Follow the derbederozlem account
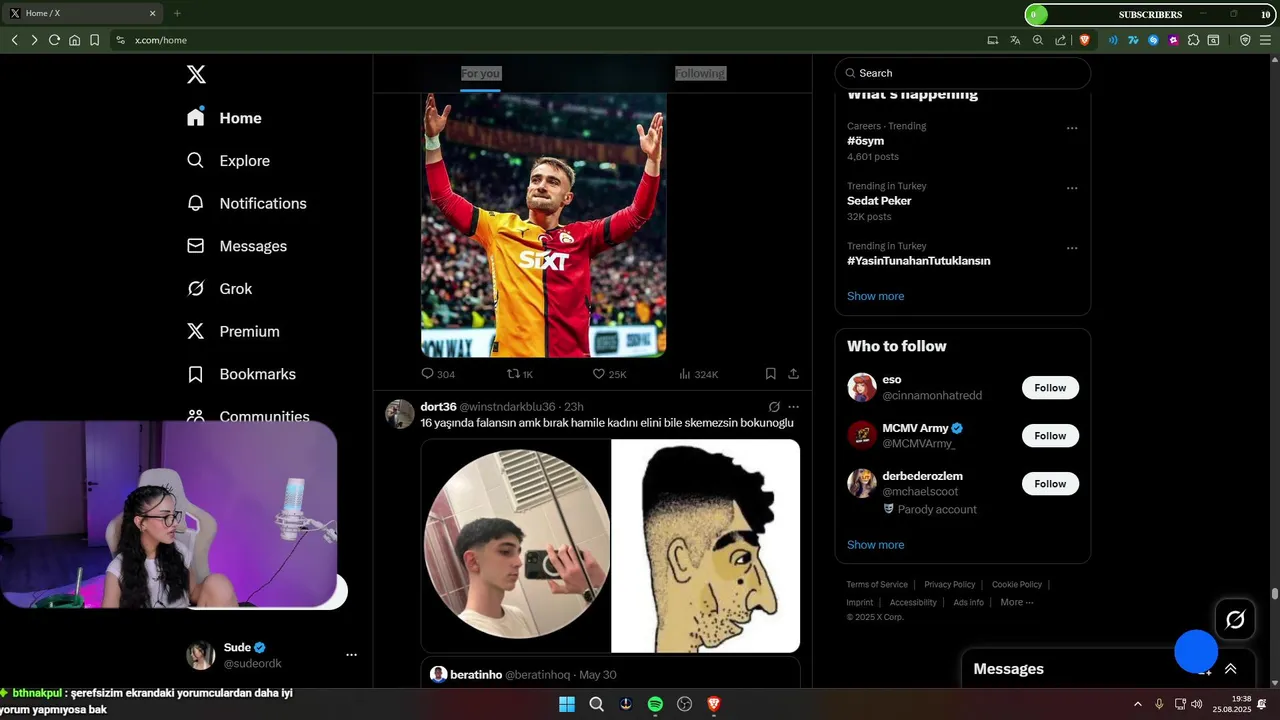 point(1050,484)
